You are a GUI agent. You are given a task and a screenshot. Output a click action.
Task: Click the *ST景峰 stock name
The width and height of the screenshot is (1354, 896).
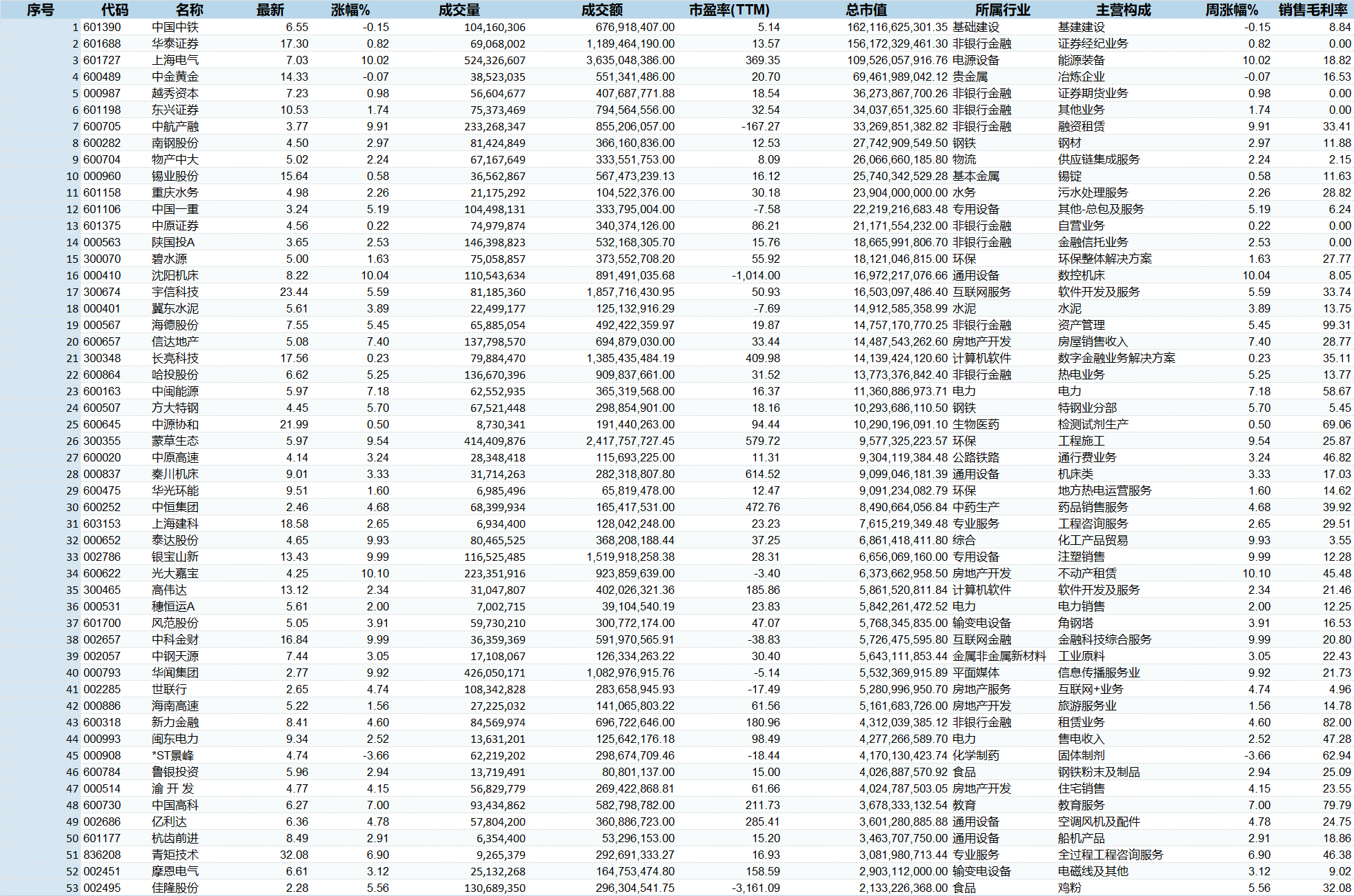(x=172, y=755)
